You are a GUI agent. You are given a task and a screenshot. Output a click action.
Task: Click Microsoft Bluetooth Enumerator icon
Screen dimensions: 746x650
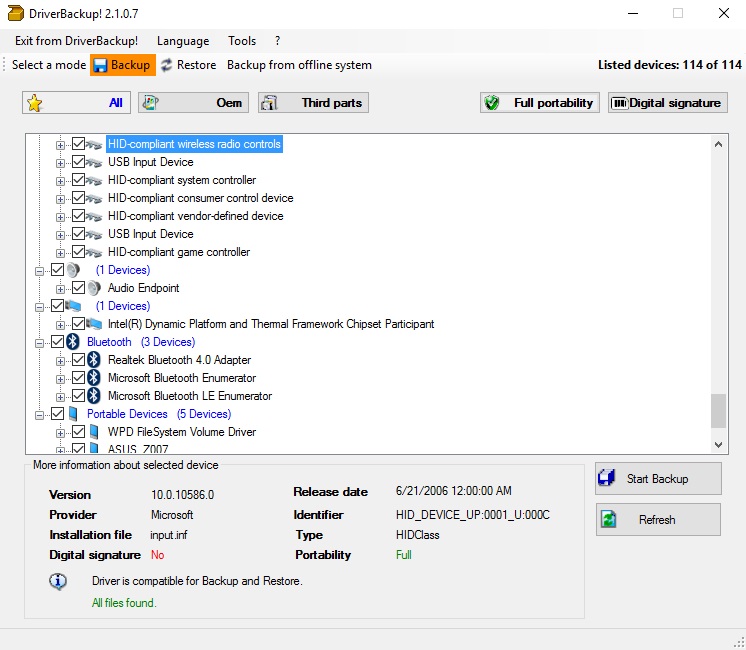(x=94, y=378)
